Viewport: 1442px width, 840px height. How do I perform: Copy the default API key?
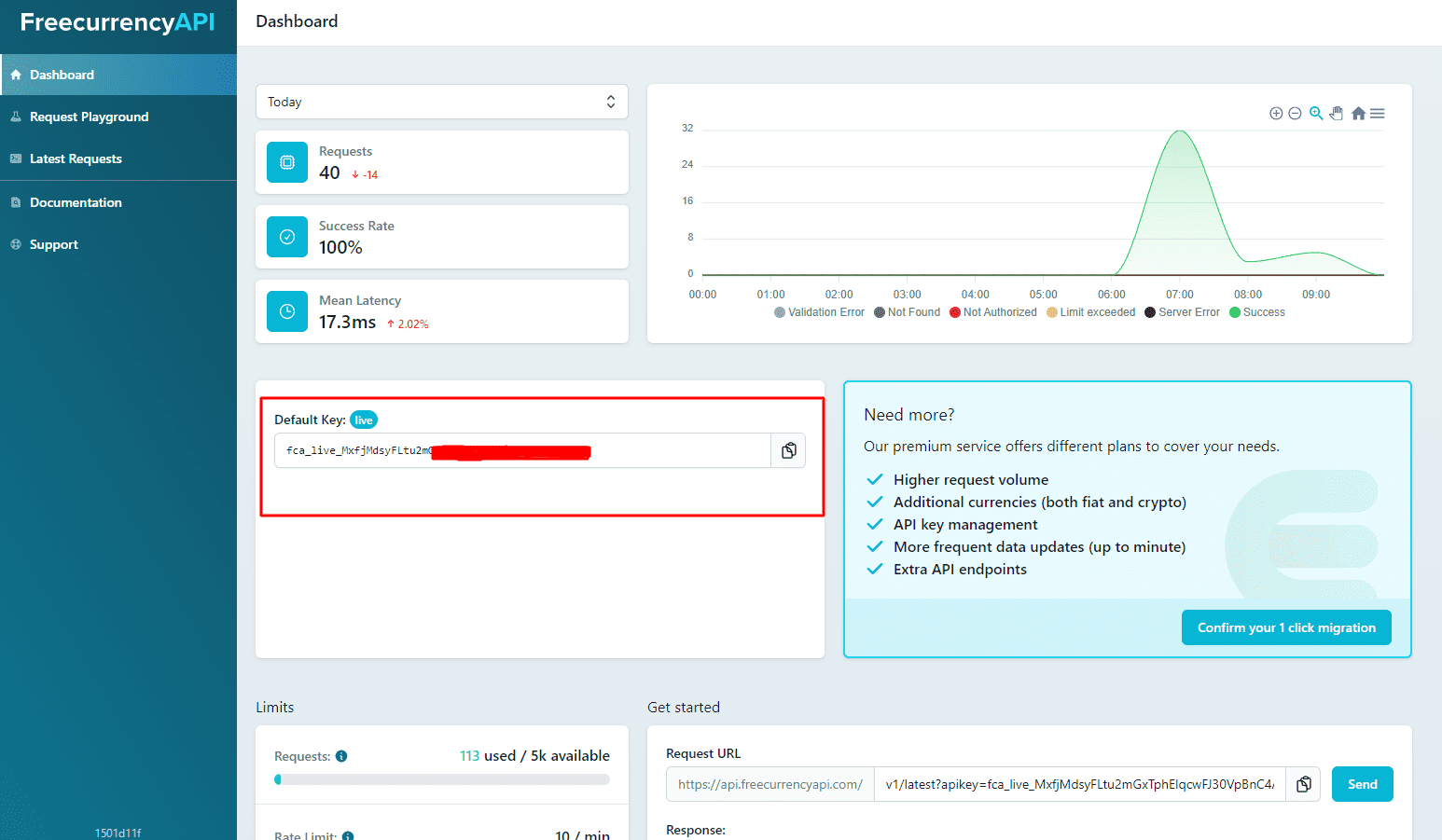[788, 450]
